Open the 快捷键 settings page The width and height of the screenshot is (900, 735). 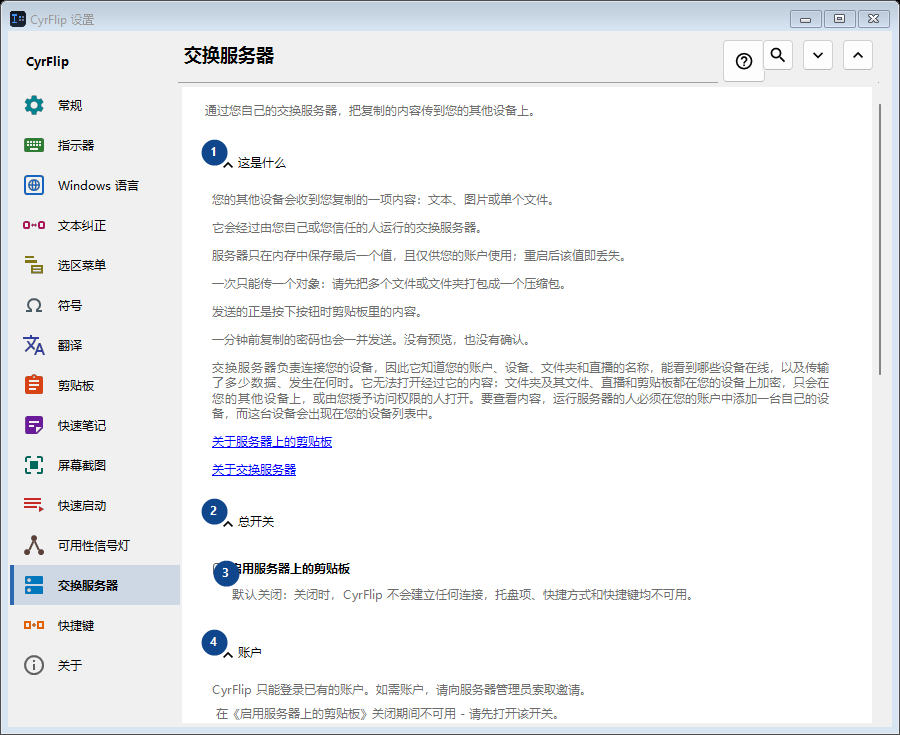pyautogui.click(x=95, y=625)
